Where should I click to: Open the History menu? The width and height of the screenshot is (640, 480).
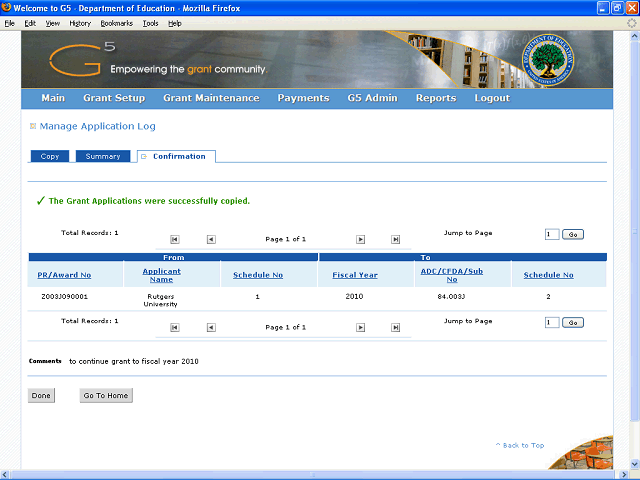point(80,23)
